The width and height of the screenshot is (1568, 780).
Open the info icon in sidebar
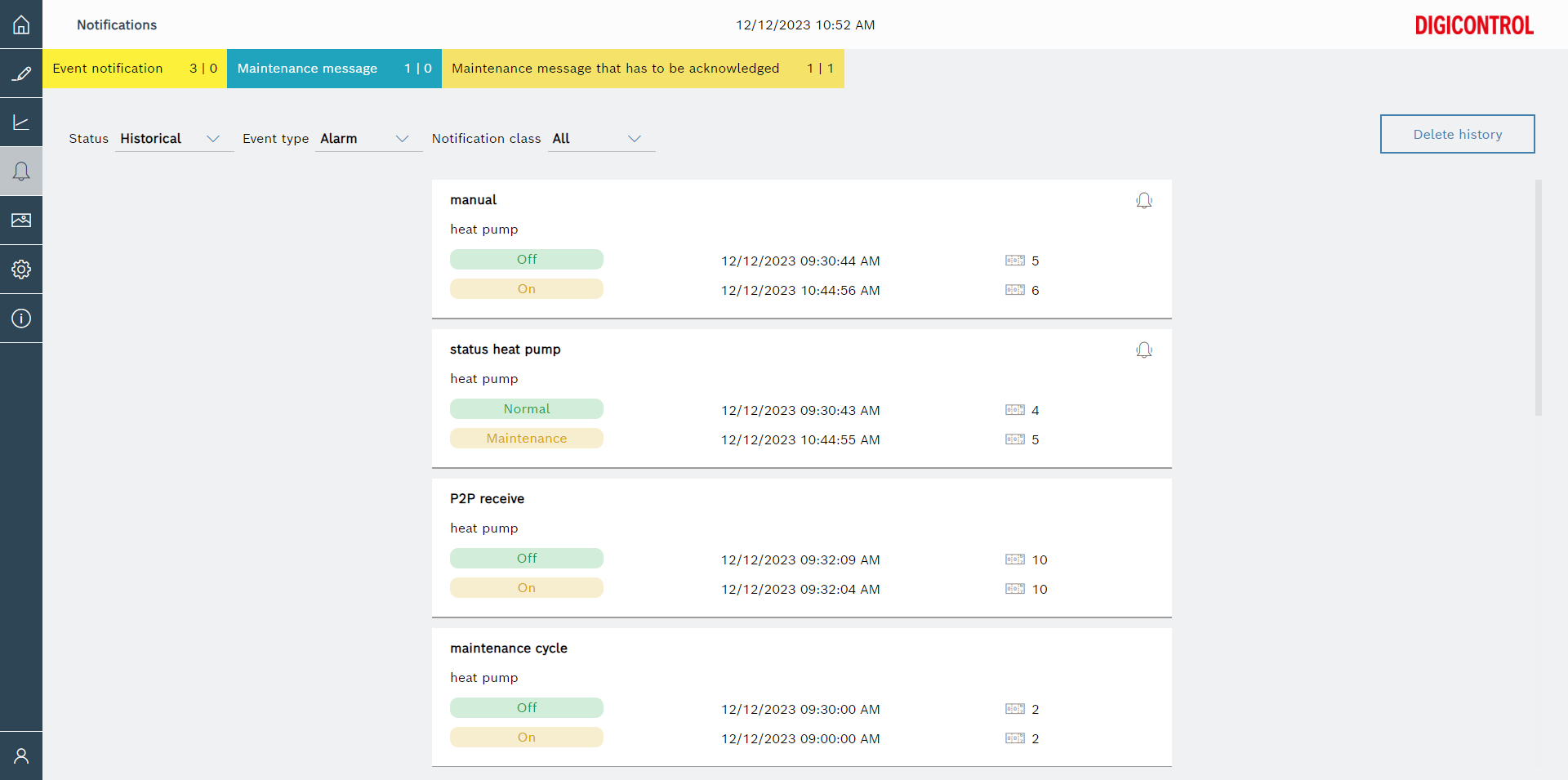pyautogui.click(x=21, y=319)
